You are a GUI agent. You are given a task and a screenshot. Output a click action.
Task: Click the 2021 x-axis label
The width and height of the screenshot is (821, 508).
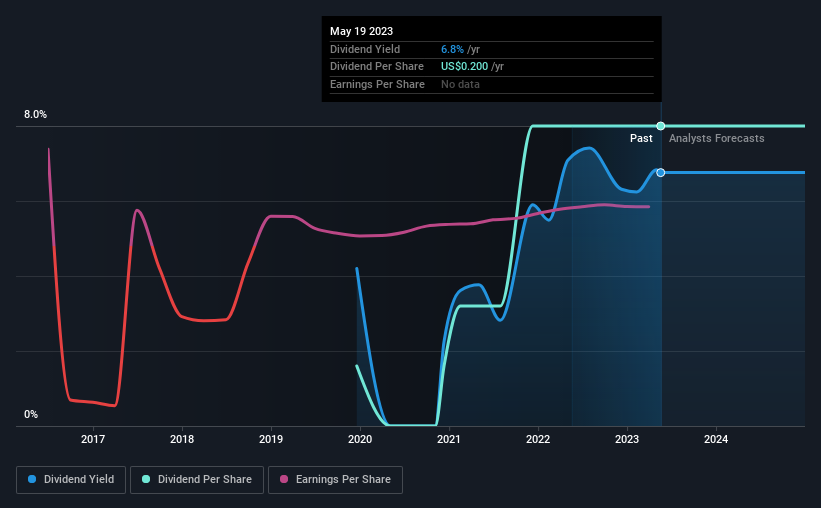pos(449,439)
